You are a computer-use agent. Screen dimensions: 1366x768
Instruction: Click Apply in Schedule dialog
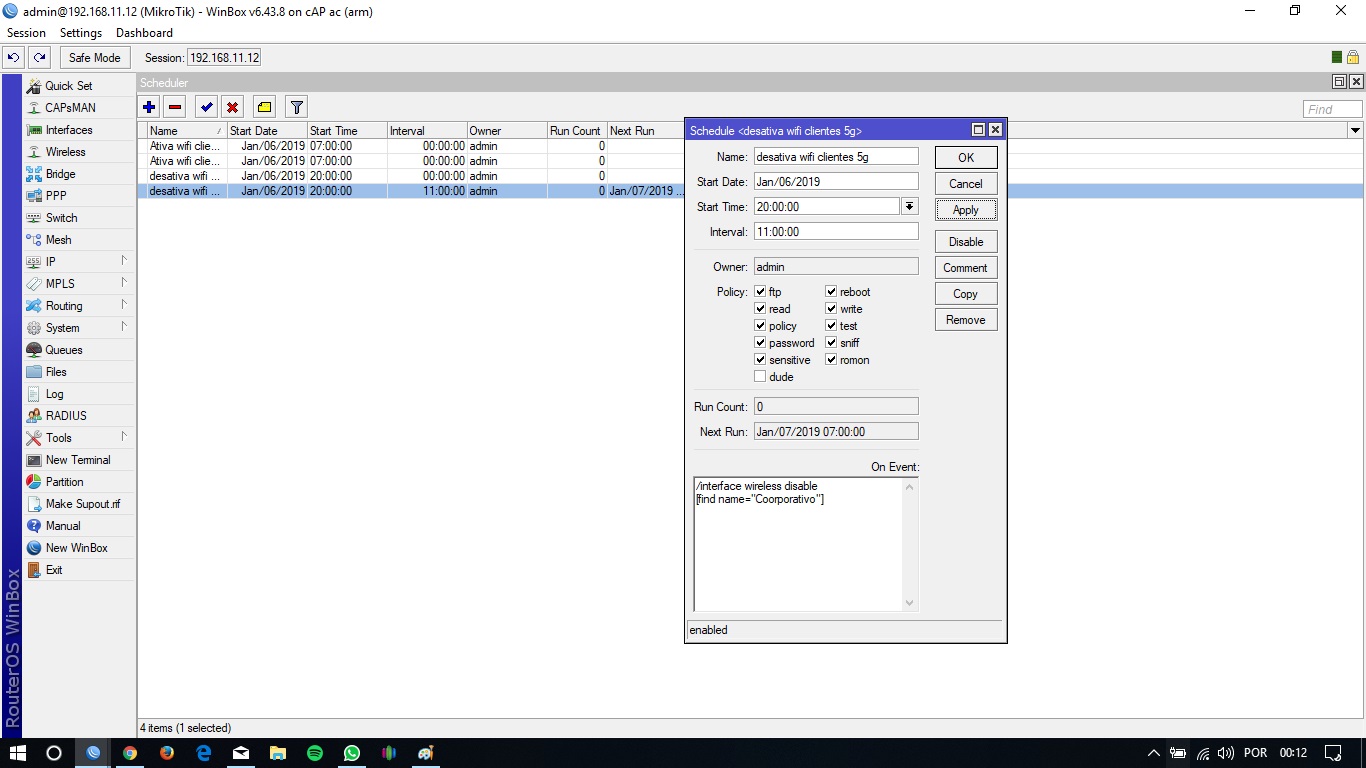[966, 210]
